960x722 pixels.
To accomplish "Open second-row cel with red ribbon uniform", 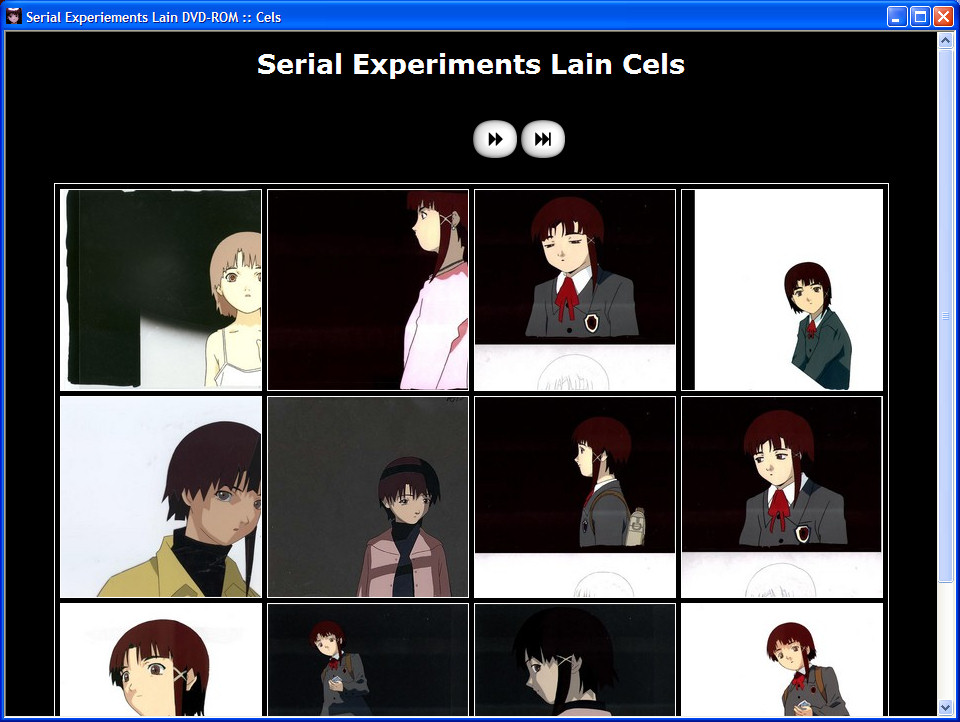I will coord(782,497).
